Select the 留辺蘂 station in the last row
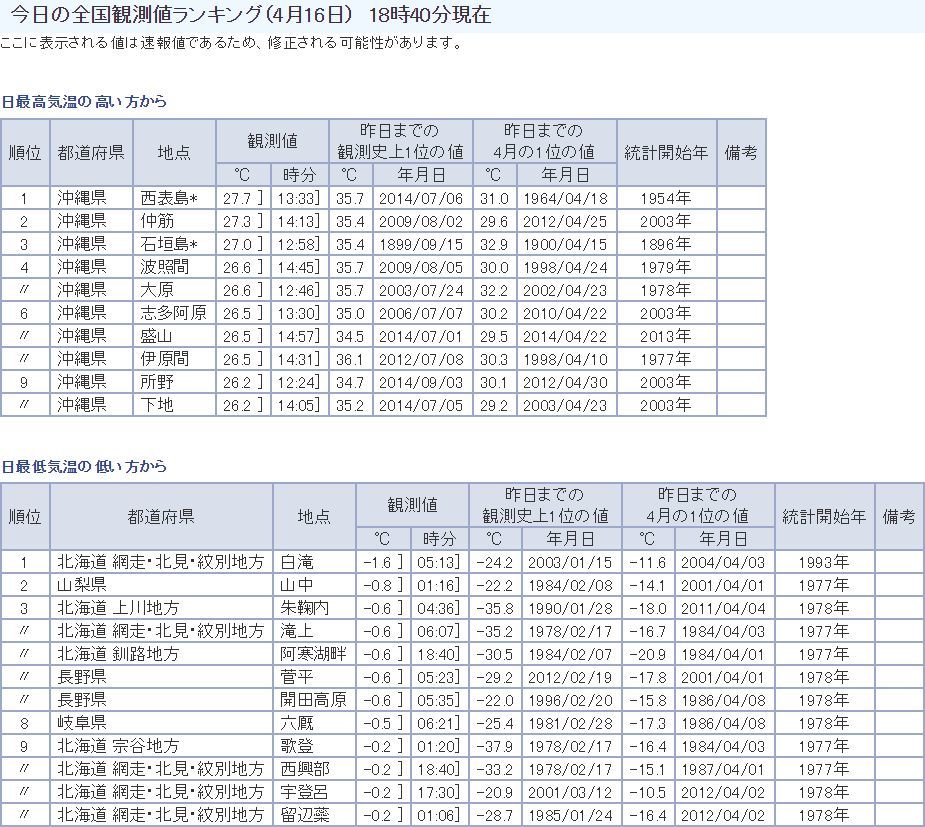Viewport: 925px width, 827px height. 306,815
